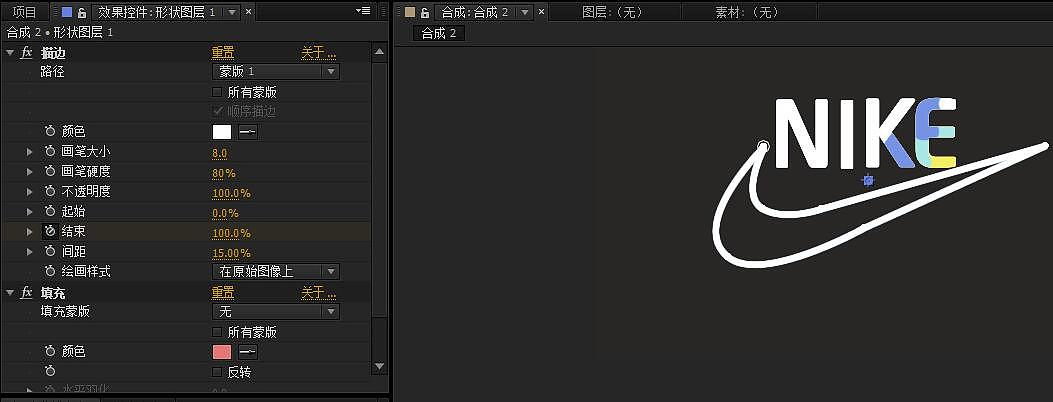Screen dimensions: 1053x402
Task: Open the 绘画样式 dropdown 在原始图像上
Action: 275,272
